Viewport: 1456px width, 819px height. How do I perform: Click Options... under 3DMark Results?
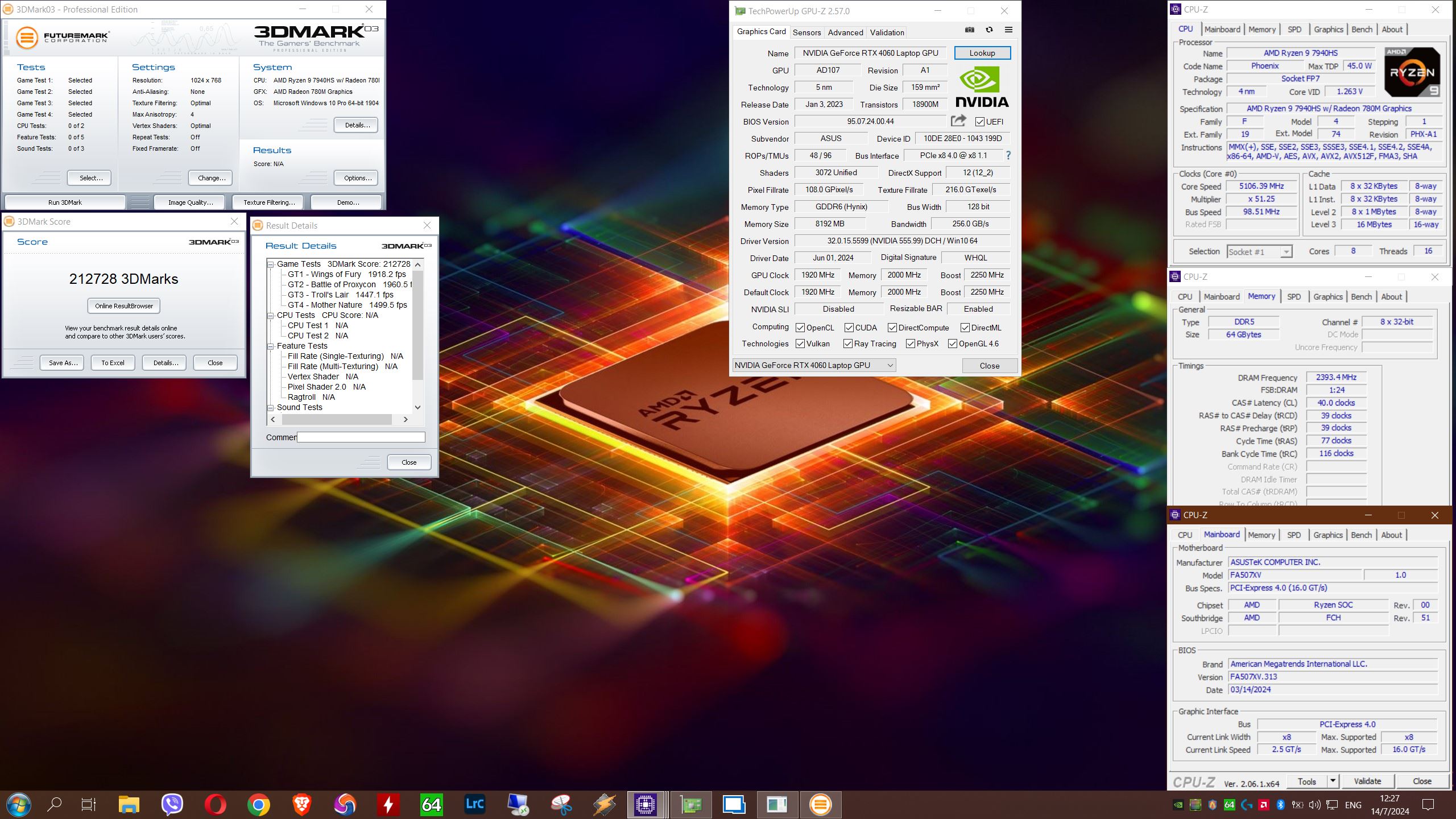click(357, 178)
